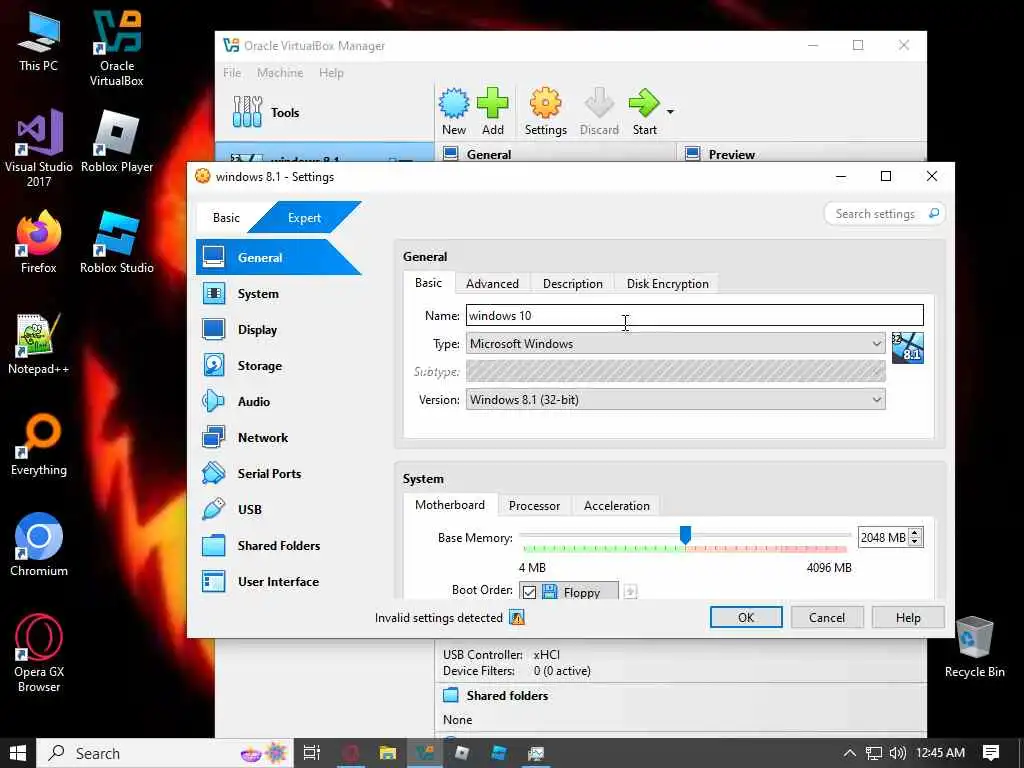Open the Chromium desktop shortcut

tap(39, 545)
